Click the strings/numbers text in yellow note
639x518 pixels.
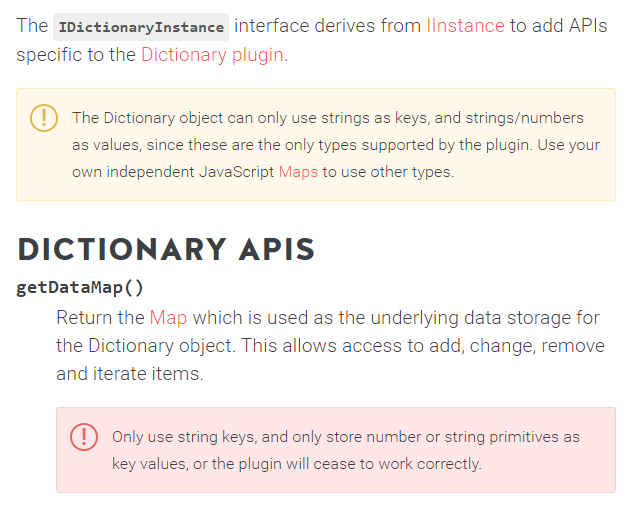pos(524,118)
